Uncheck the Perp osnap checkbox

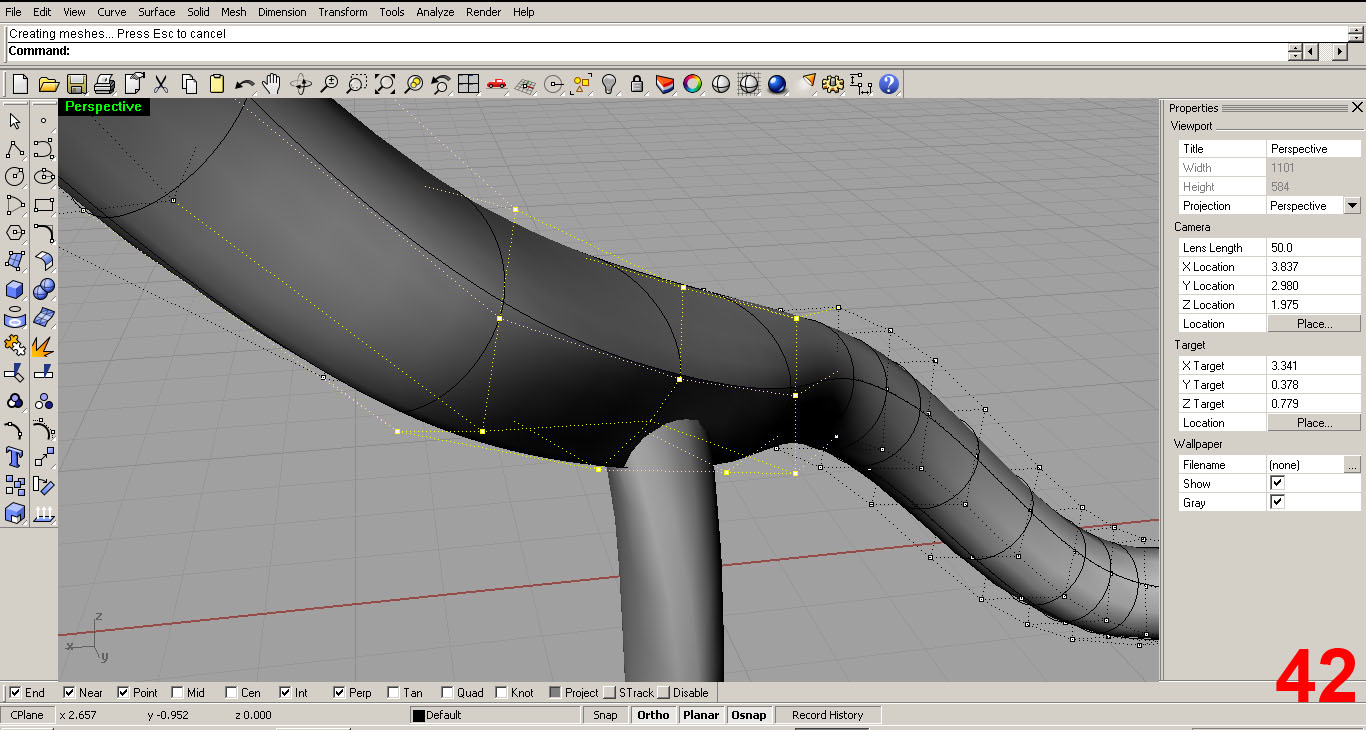pyautogui.click(x=339, y=692)
